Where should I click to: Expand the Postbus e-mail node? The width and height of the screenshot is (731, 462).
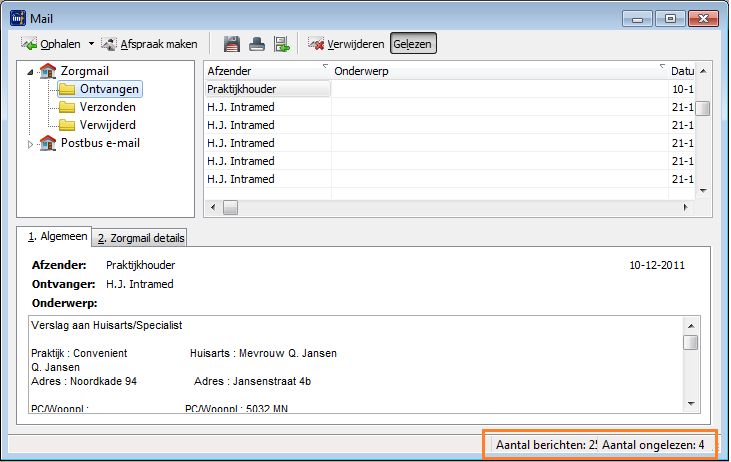pyautogui.click(x=30, y=144)
